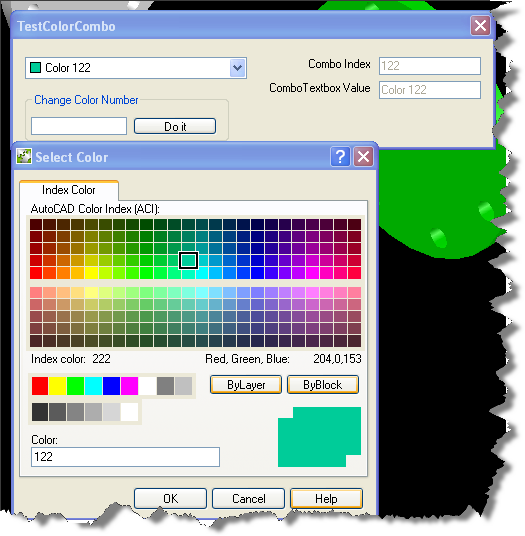Screen dimensions: 525x536
Task: Pick the green standard color swatch
Action: click(x=76, y=386)
